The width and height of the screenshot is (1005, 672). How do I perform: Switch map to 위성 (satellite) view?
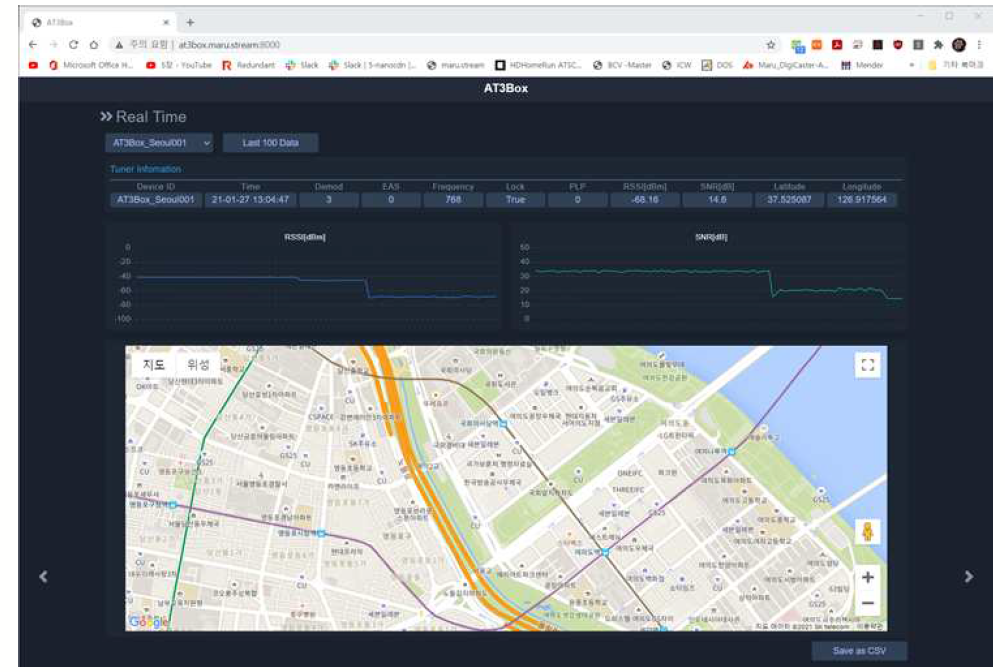pos(198,365)
